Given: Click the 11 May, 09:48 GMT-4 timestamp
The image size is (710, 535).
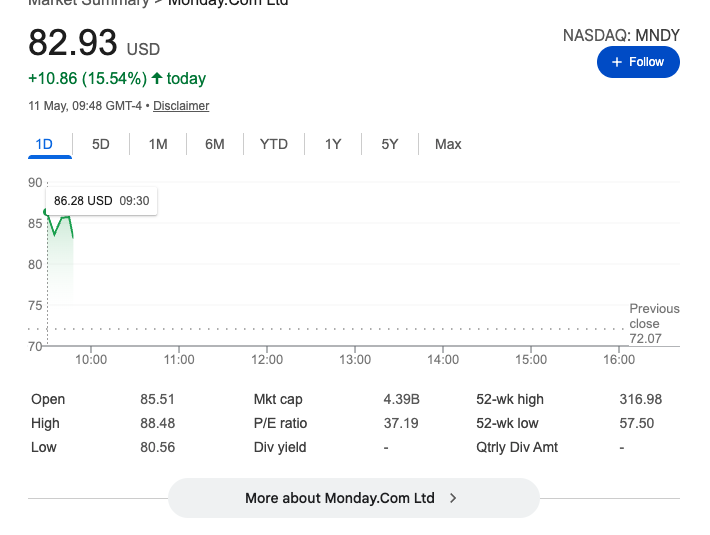Looking at the screenshot, I should click(x=85, y=106).
